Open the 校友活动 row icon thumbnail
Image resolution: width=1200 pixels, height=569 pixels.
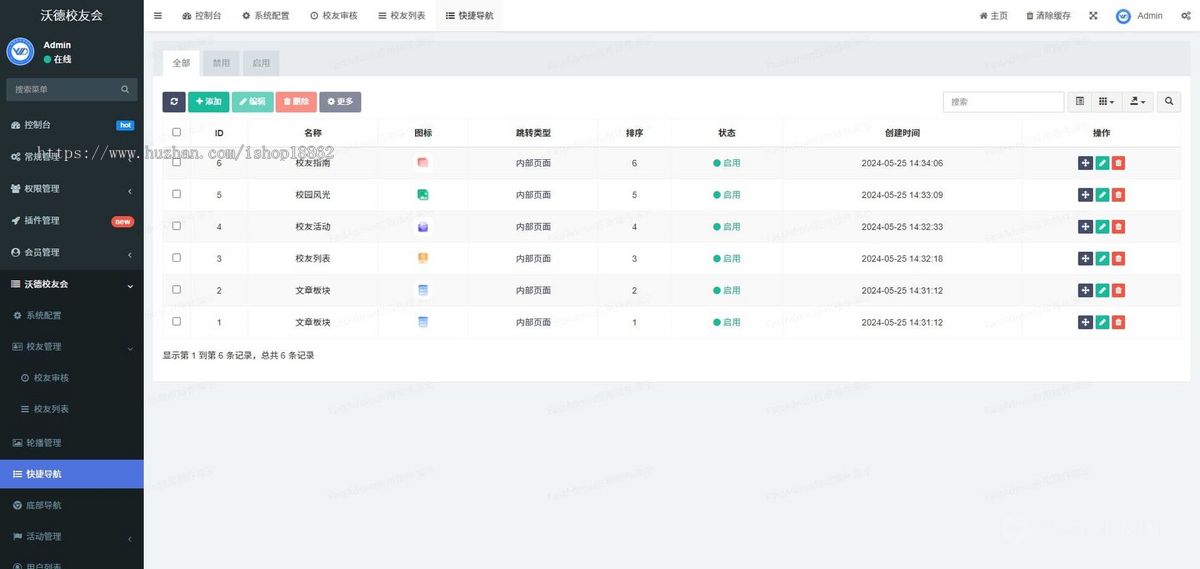coord(423,227)
